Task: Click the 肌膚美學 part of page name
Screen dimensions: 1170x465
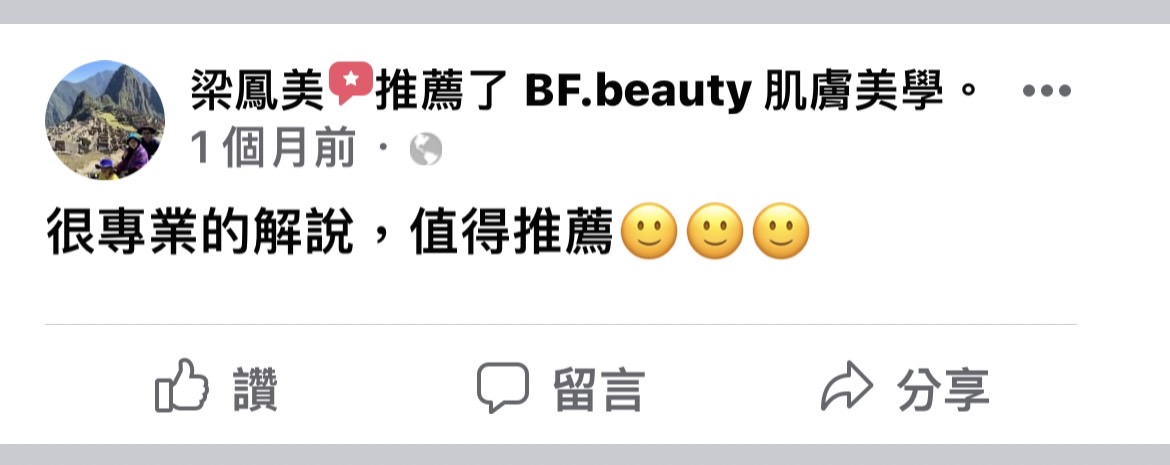Action: point(854,90)
